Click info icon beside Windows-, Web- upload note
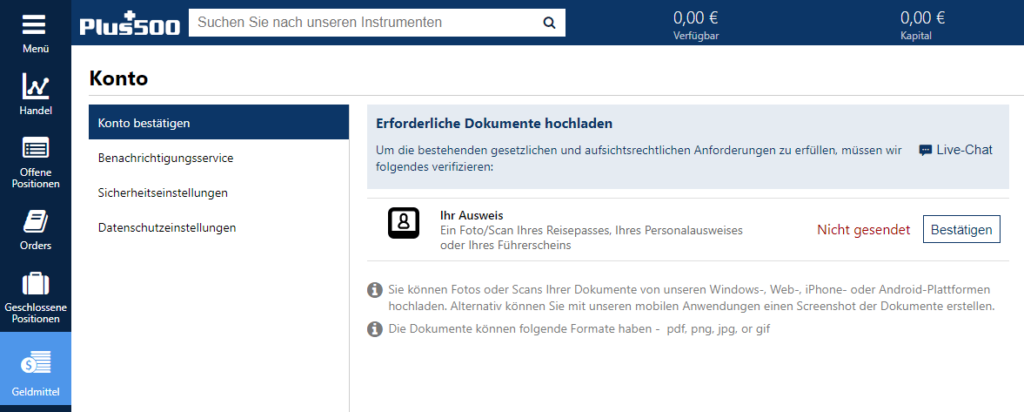 click(374, 289)
